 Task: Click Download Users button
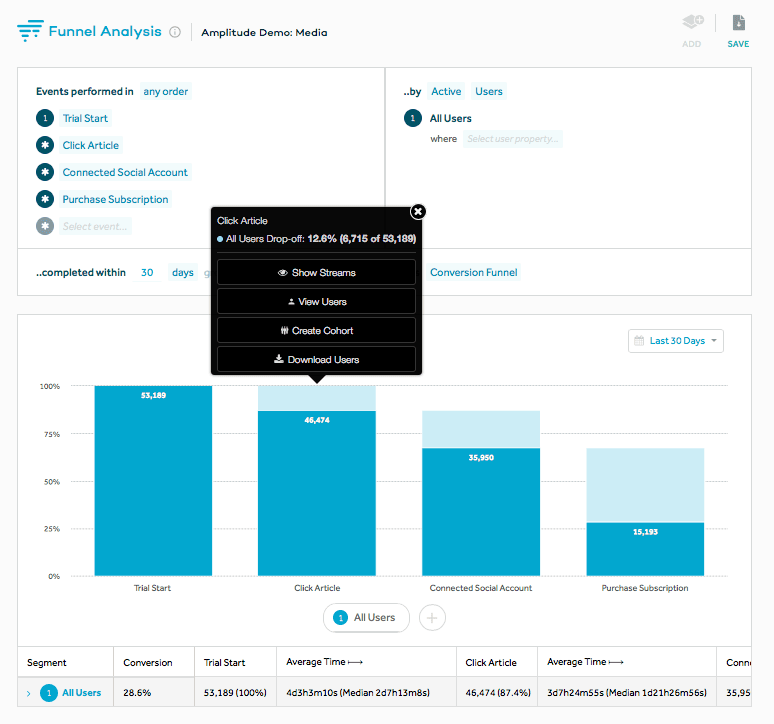316,359
